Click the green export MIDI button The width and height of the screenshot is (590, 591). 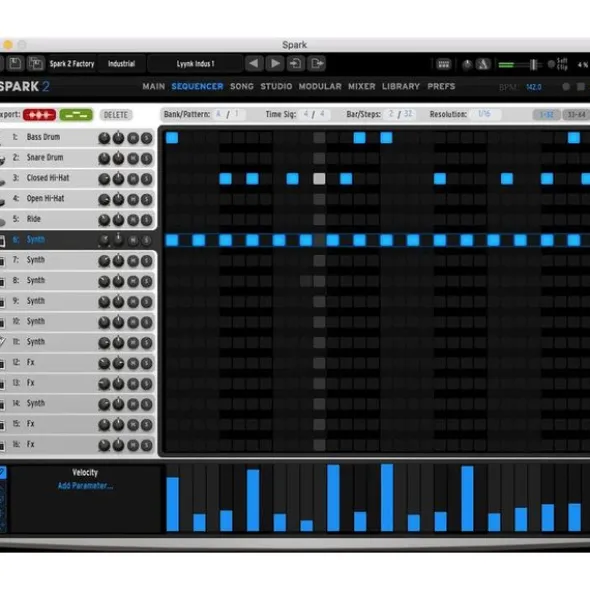point(76,115)
